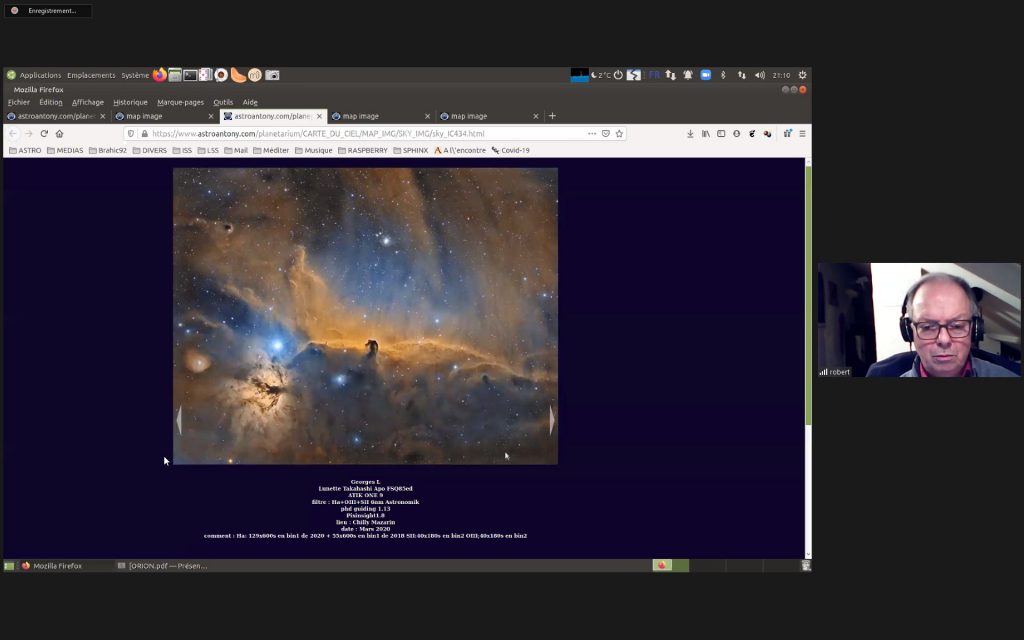Expand the Méditer bookmarks folder
The width and height of the screenshot is (1024, 640).
tap(271, 150)
